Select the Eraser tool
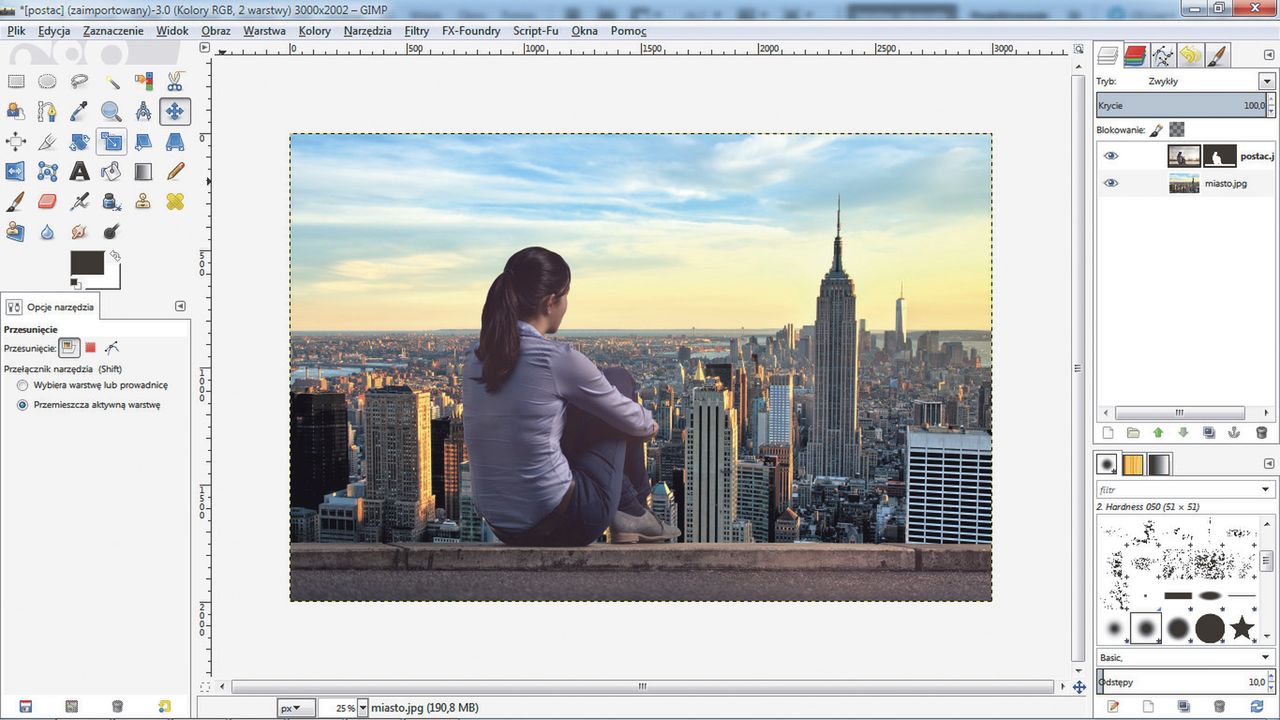The height and width of the screenshot is (720, 1280). point(47,202)
